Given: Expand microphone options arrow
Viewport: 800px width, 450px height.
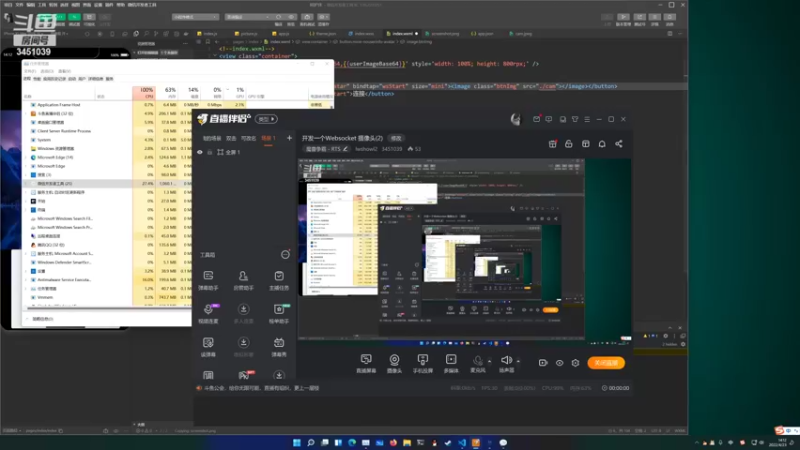Looking at the screenshot, I should click(489, 361).
